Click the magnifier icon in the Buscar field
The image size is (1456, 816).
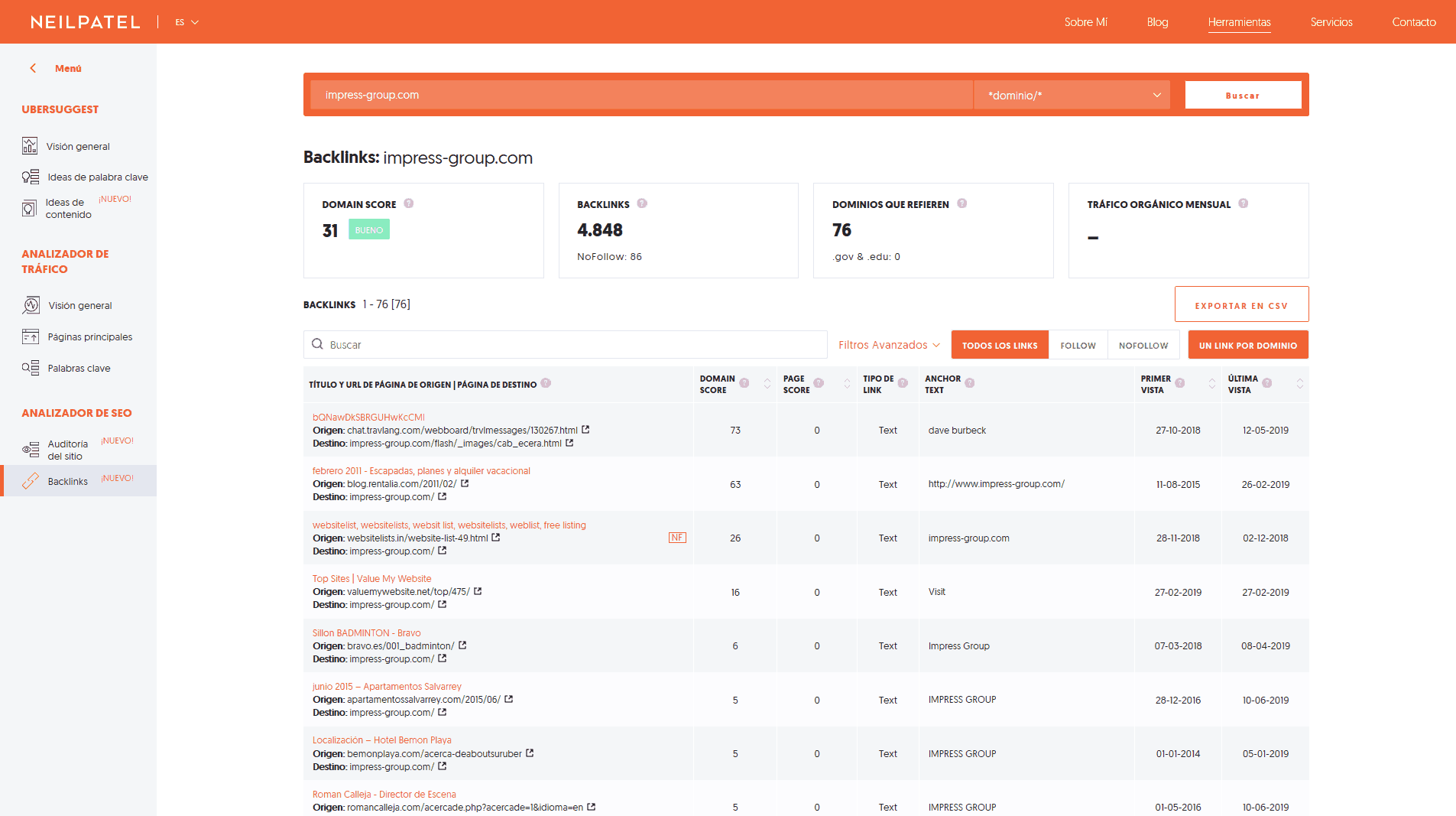(x=317, y=344)
